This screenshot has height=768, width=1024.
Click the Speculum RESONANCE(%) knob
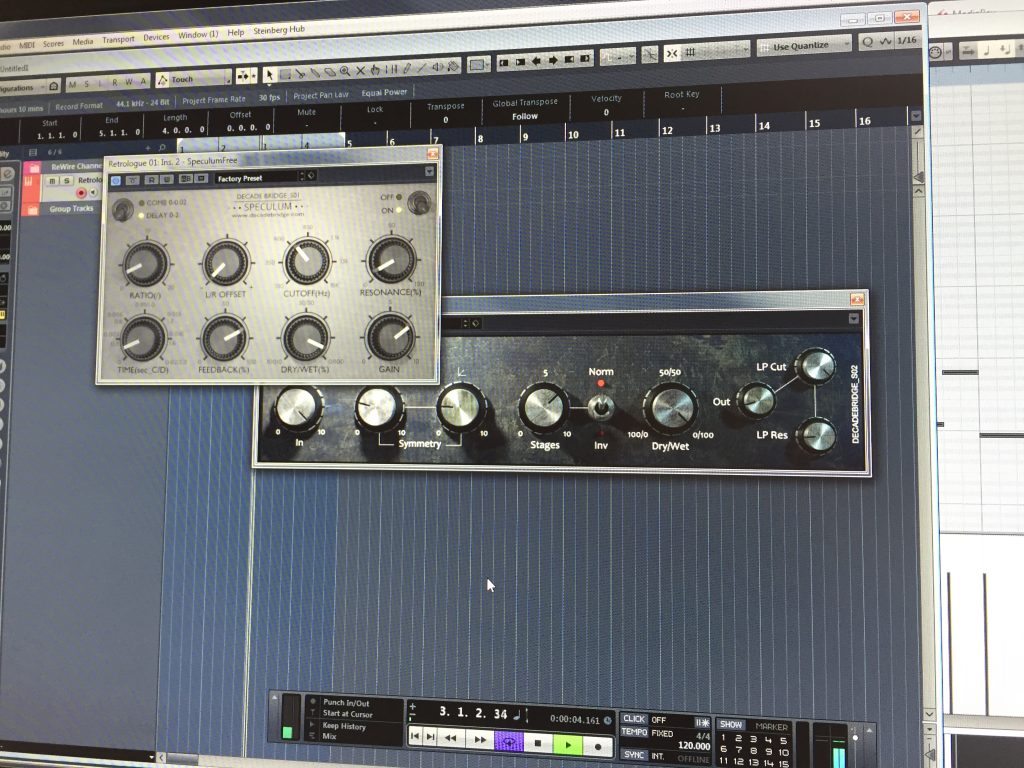coord(391,259)
